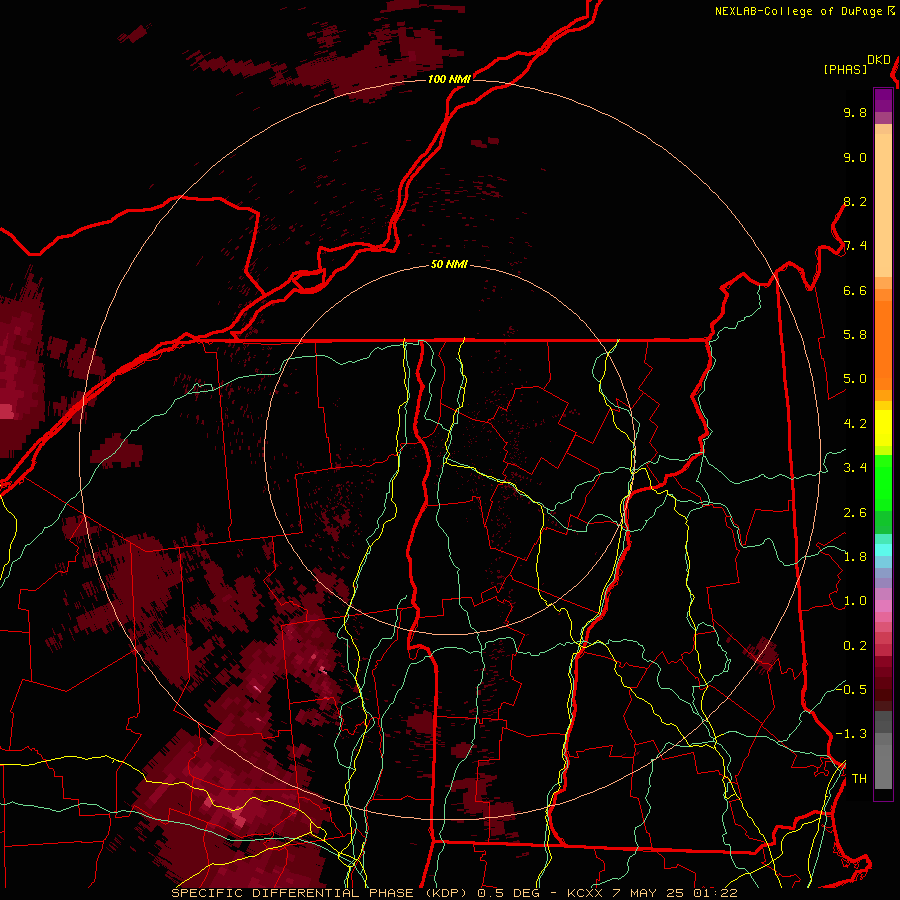Click the 9.8 value on the color scale

pyautogui.click(x=855, y=112)
